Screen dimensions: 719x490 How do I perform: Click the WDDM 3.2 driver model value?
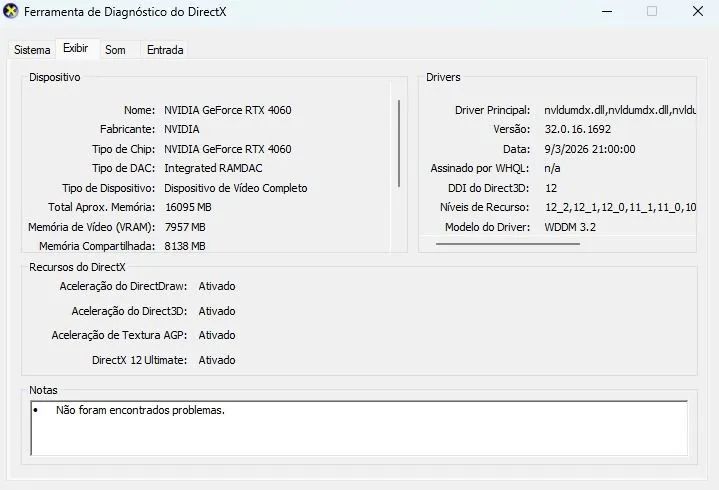[x=570, y=227]
